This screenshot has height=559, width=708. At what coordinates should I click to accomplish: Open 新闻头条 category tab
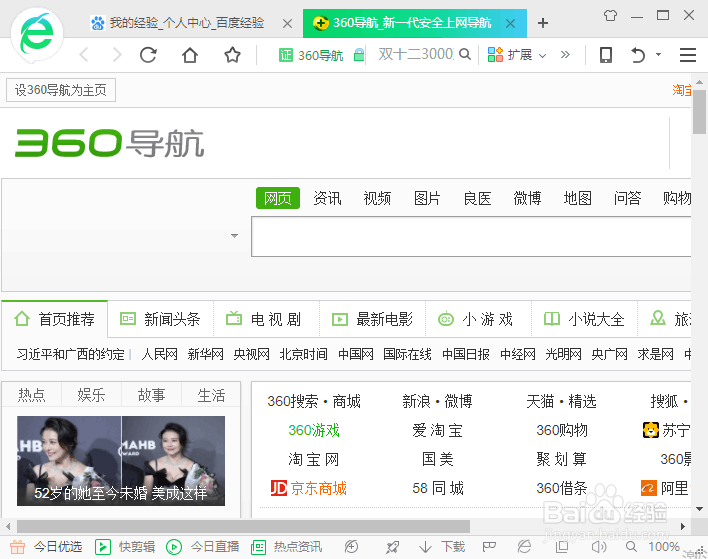click(x=160, y=319)
